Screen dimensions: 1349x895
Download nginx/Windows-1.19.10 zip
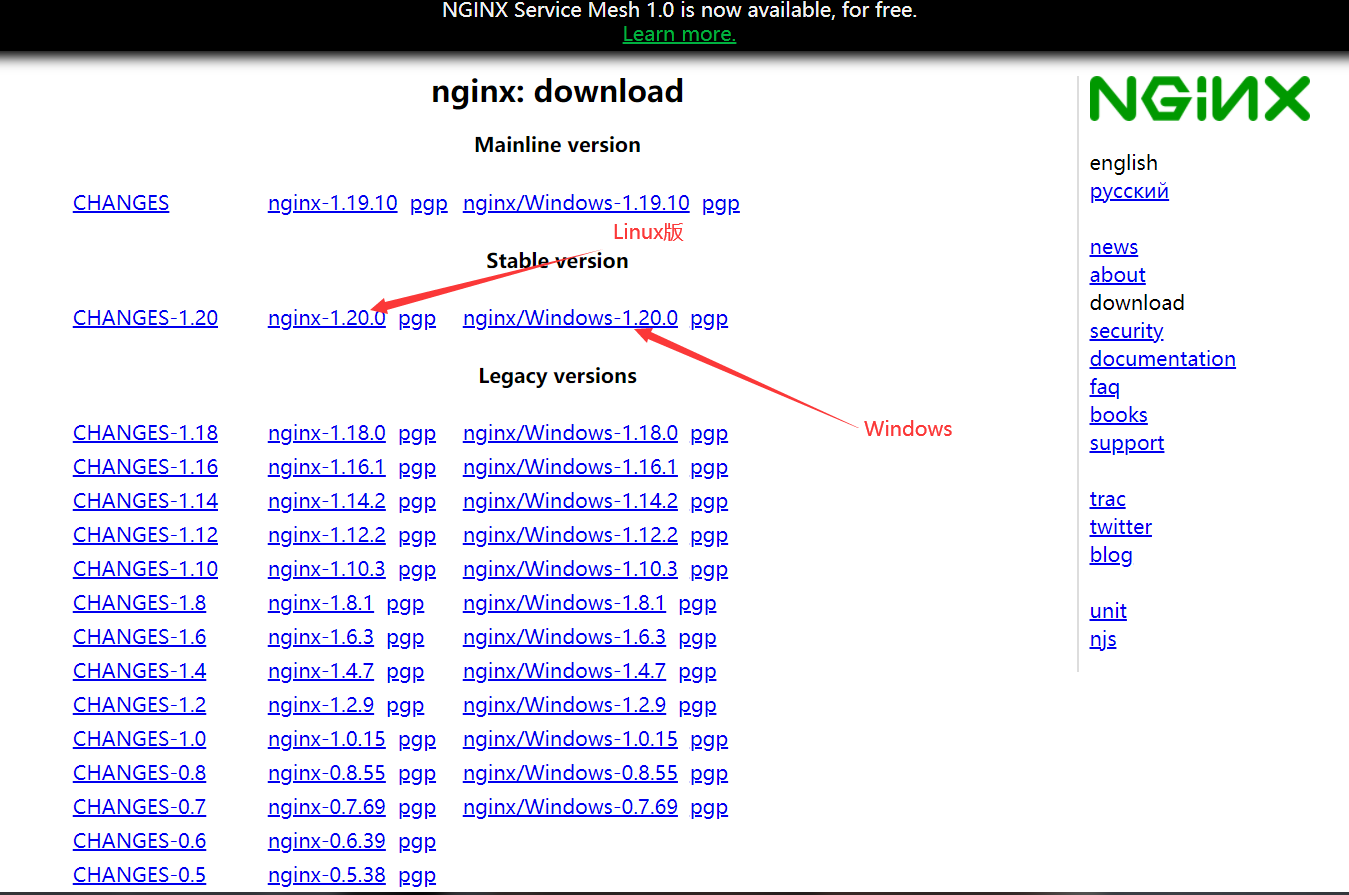(576, 203)
